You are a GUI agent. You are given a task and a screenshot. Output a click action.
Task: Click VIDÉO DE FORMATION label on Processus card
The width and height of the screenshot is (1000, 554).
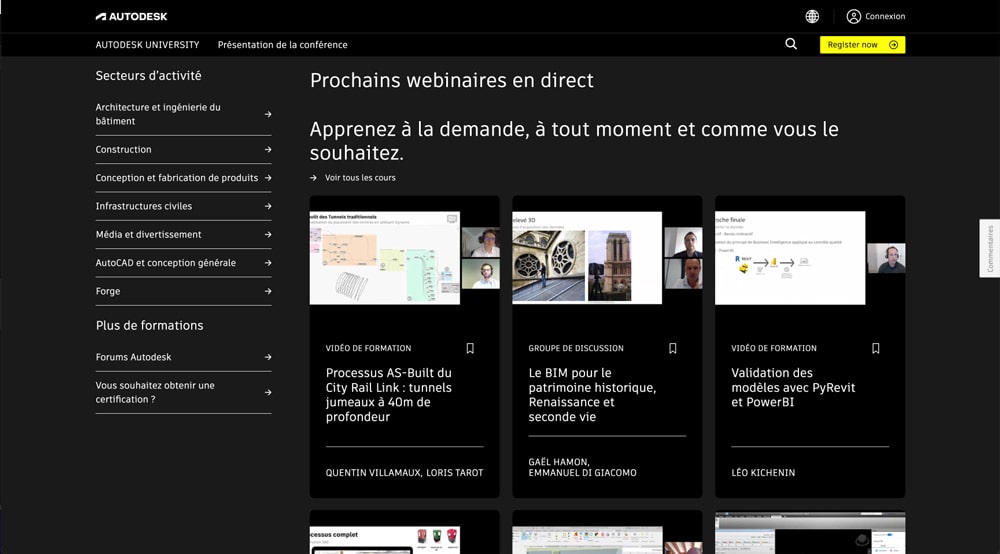click(368, 348)
